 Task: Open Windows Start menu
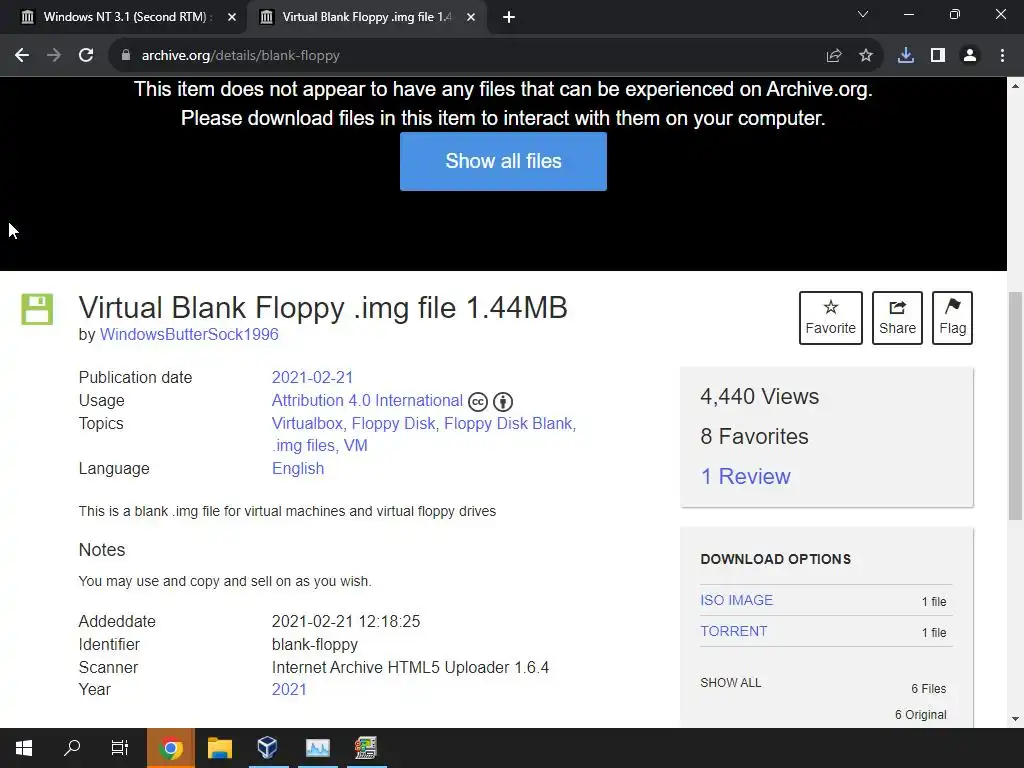24,748
